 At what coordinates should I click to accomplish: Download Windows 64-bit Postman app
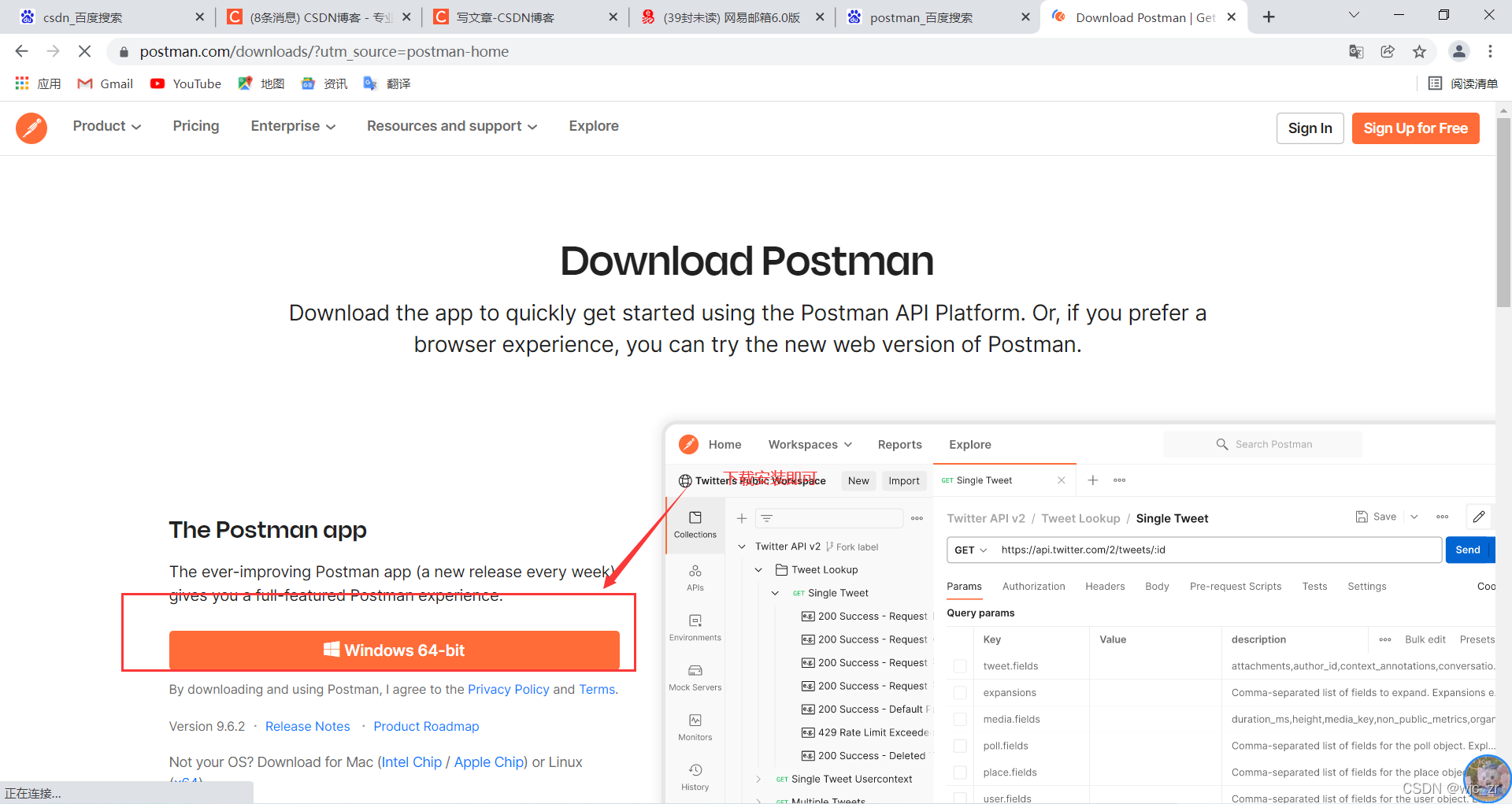coord(394,650)
